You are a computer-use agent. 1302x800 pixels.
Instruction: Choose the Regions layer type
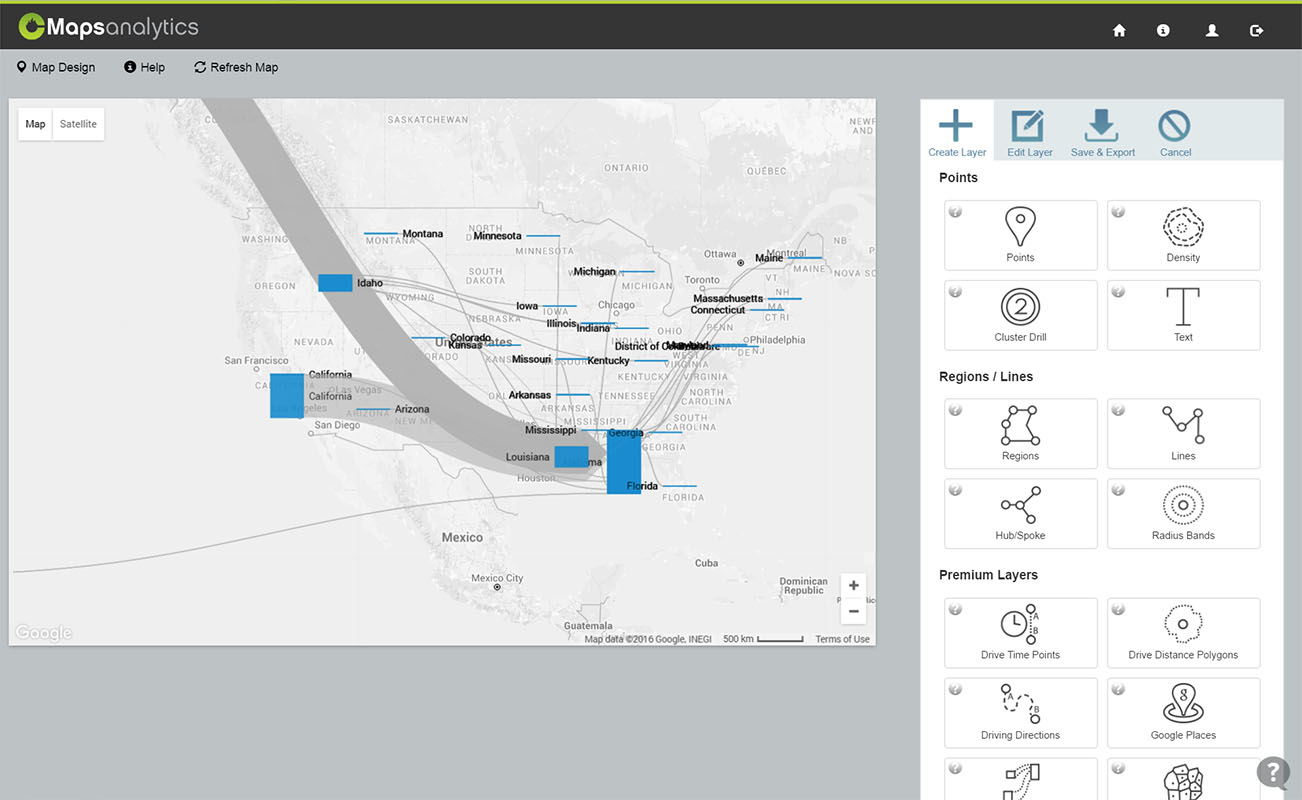(x=1020, y=433)
